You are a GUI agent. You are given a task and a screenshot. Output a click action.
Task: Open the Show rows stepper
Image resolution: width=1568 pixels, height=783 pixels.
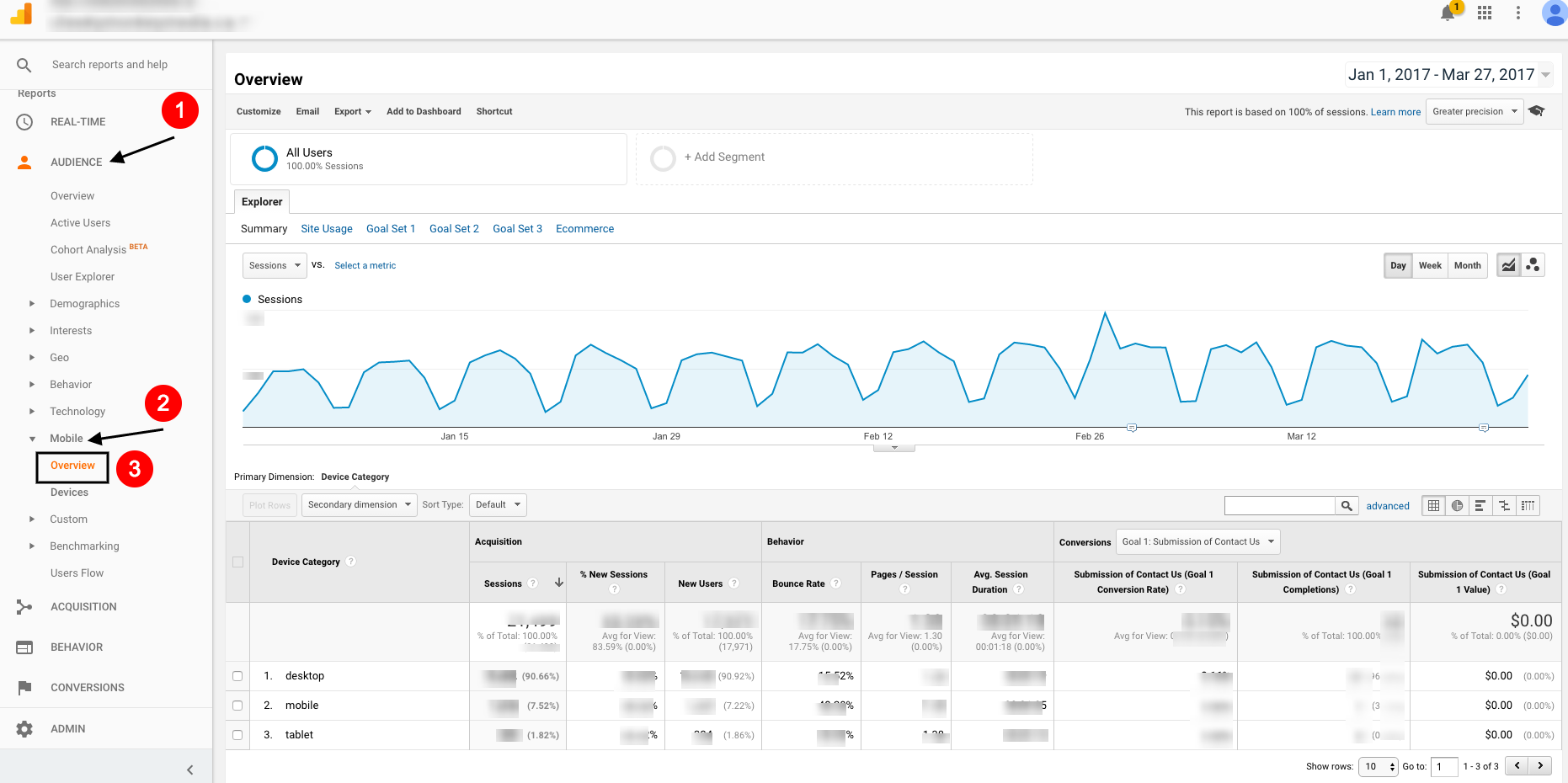pos(1379,766)
